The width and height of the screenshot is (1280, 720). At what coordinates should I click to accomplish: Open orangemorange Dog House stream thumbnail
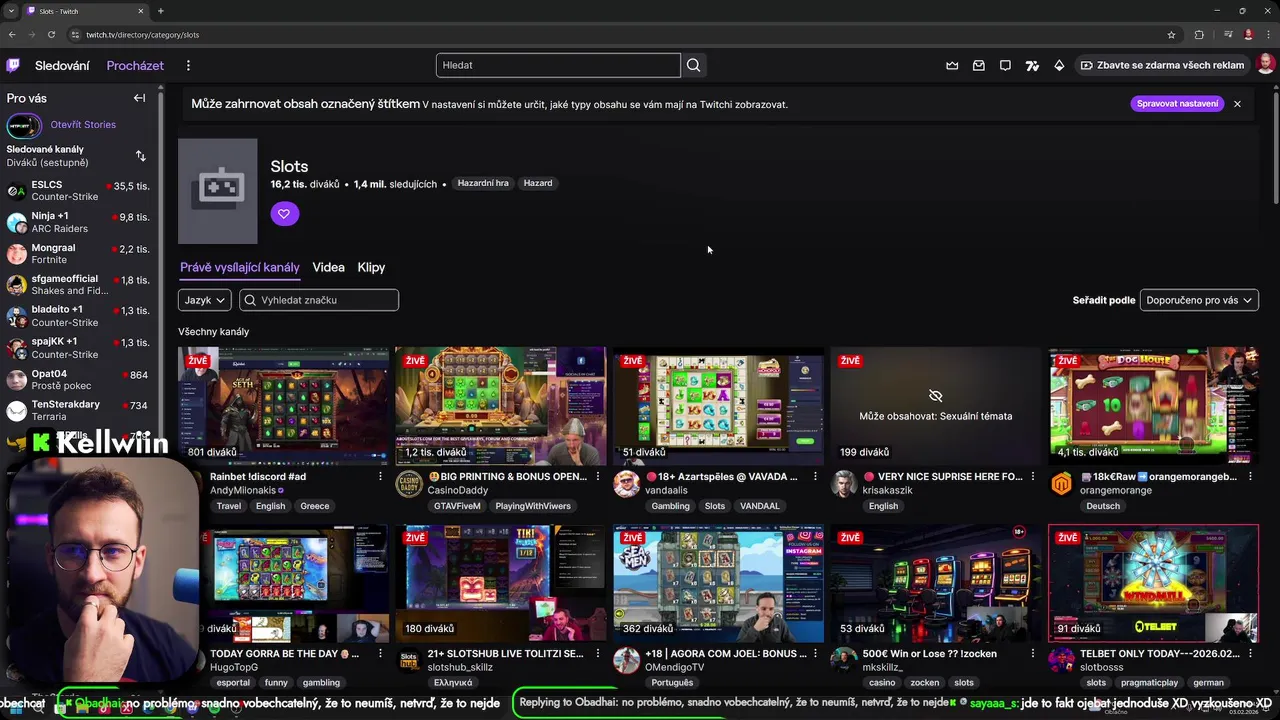(1154, 406)
